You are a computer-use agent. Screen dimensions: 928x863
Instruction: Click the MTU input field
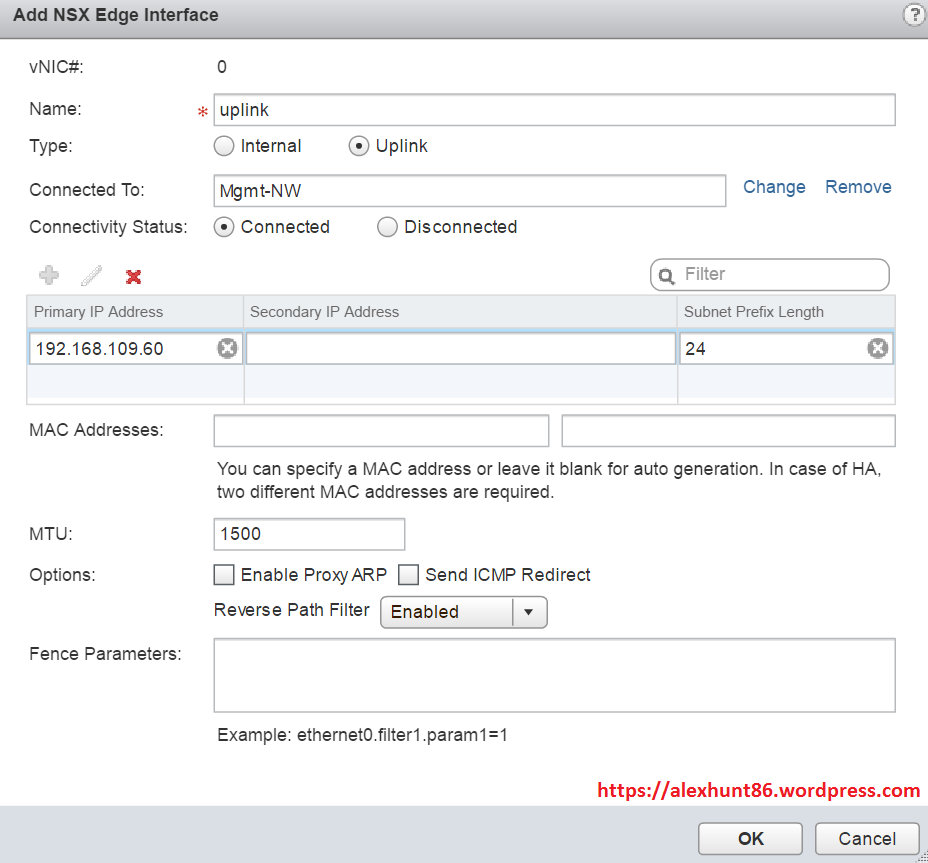click(309, 534)
